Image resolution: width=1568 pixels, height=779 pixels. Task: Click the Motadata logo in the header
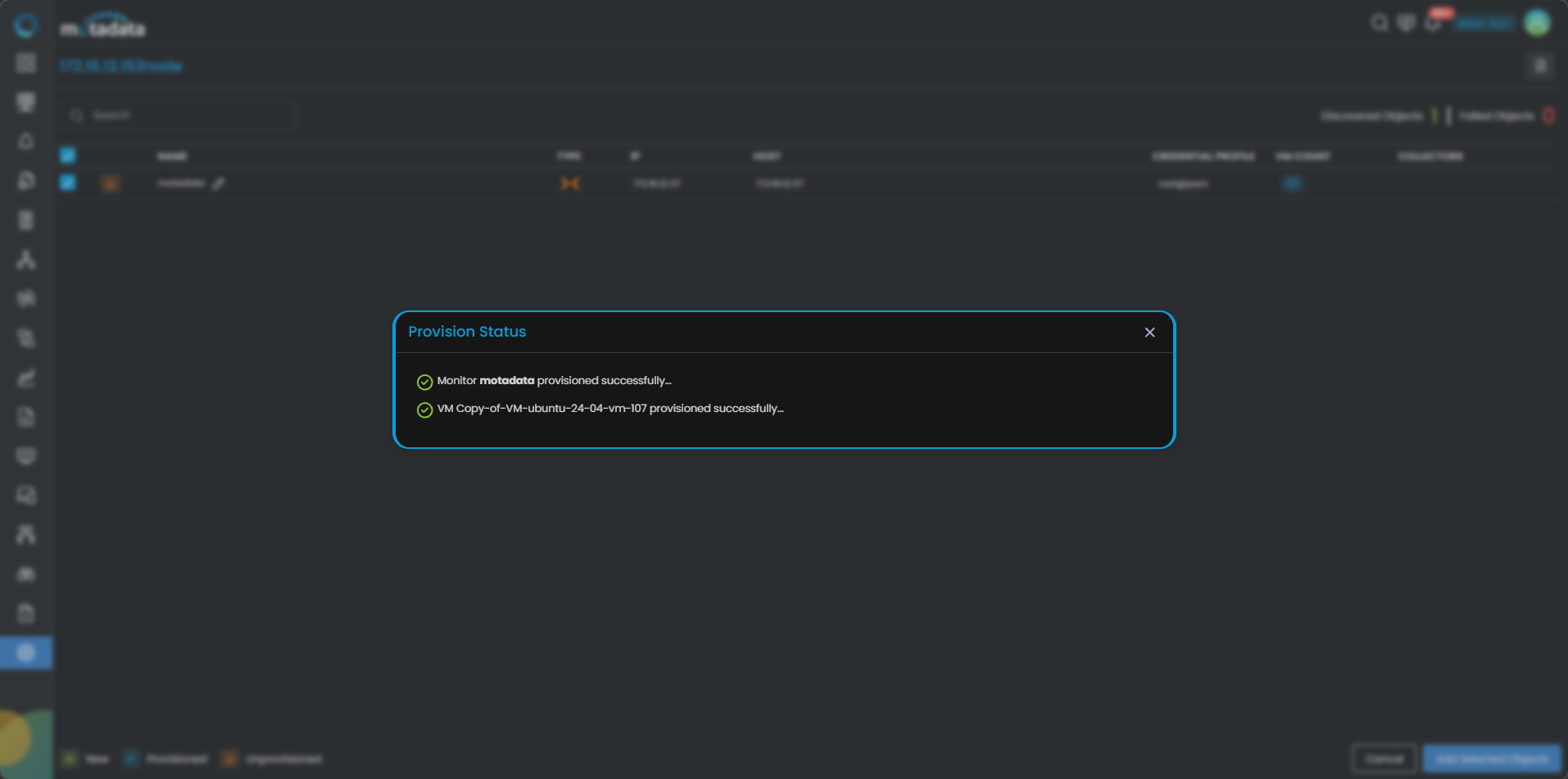tap(103, 28)
